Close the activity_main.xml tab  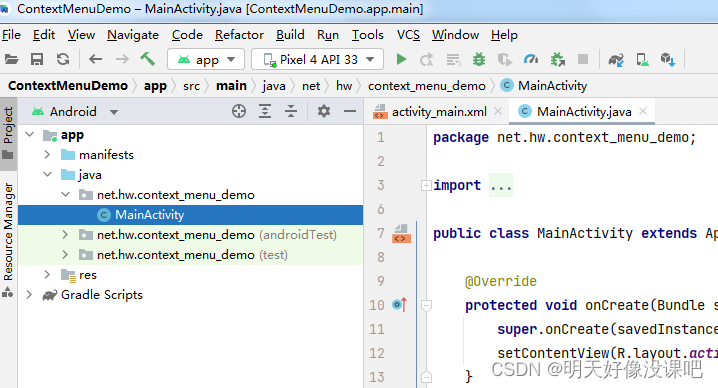tap(498, 111)
